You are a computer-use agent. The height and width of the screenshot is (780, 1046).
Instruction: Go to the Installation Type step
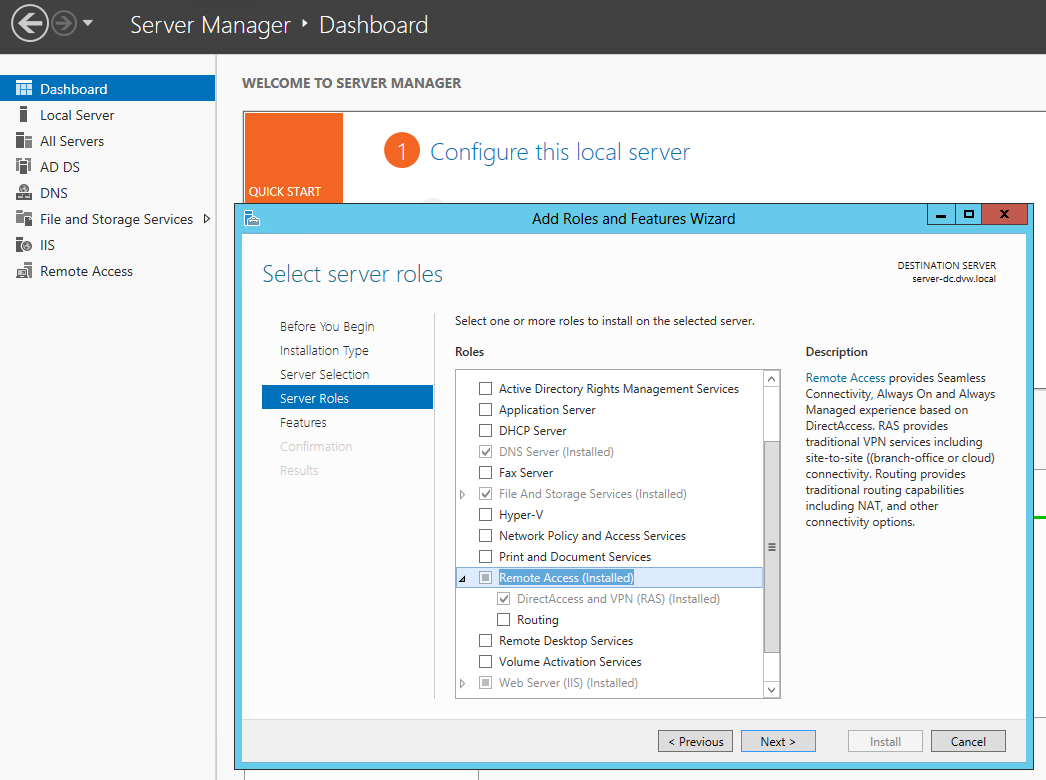point(324,350)
